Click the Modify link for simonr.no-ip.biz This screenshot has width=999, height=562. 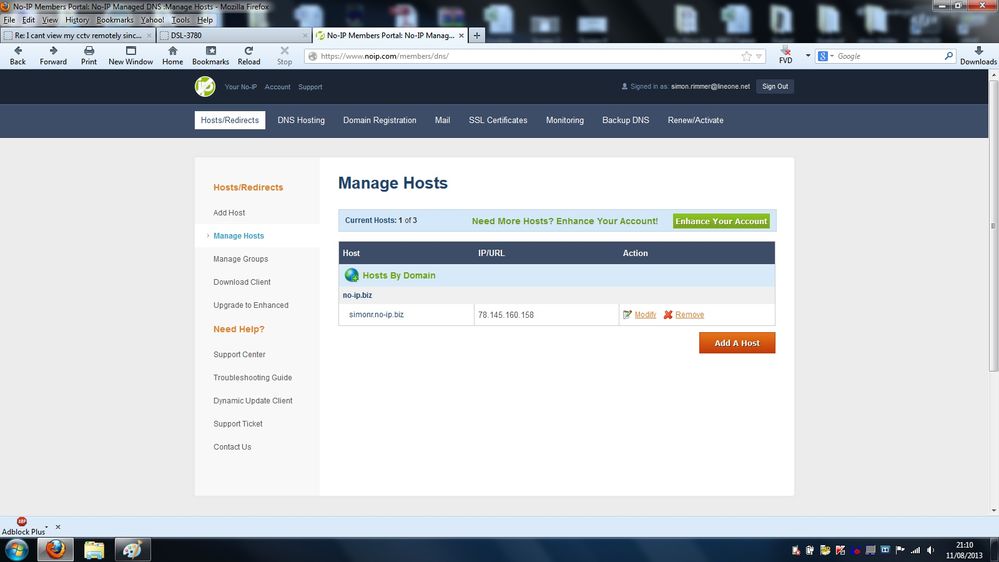[645, 315]
